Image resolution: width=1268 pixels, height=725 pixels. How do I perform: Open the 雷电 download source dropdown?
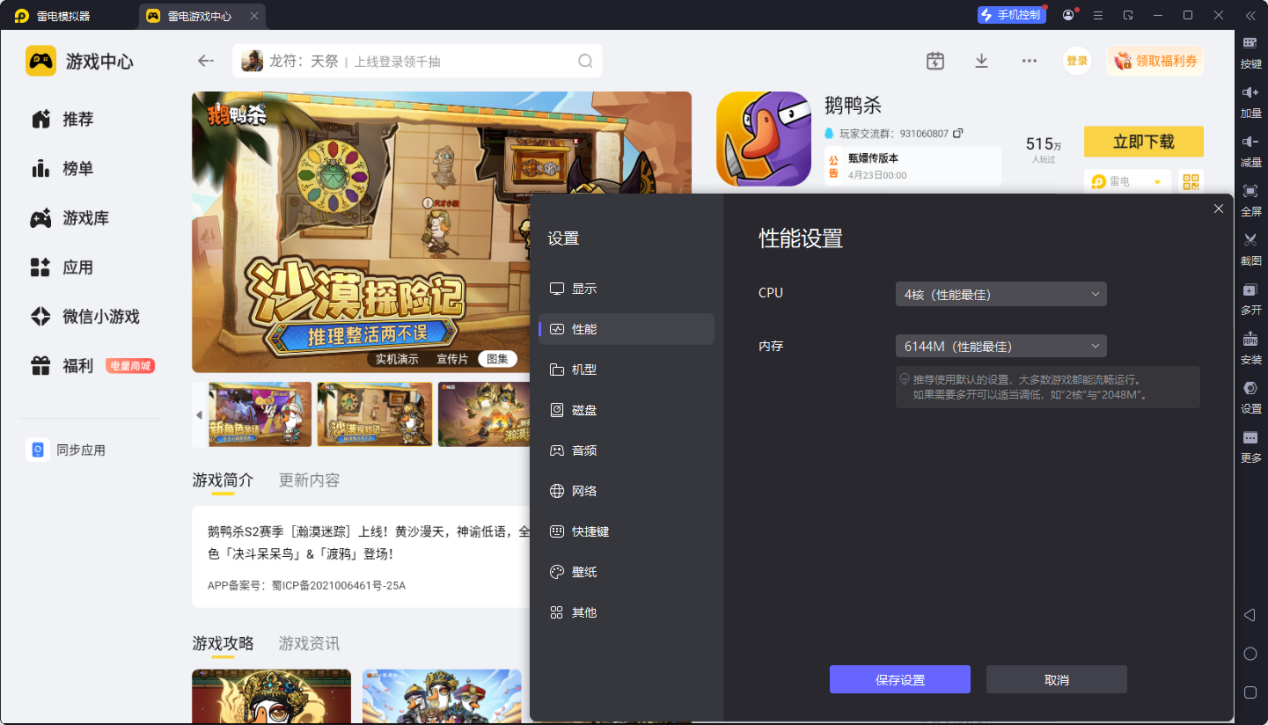coord(1128,182)
